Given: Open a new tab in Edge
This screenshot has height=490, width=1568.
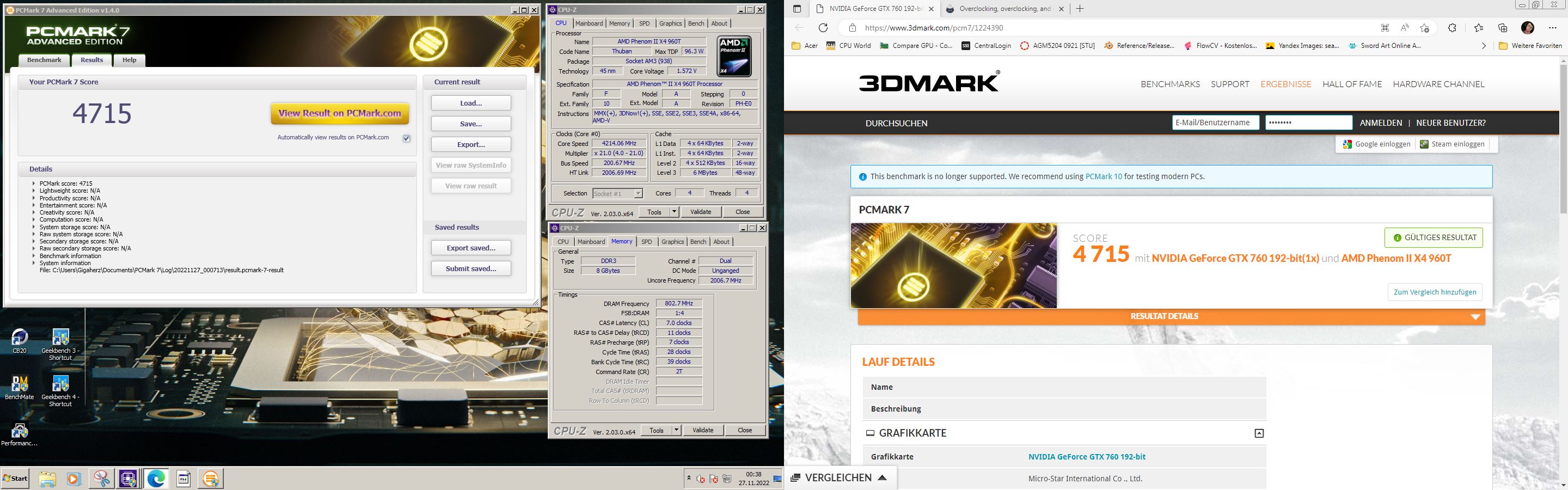Looking at the screenshot, I should tap(1080, 9).
